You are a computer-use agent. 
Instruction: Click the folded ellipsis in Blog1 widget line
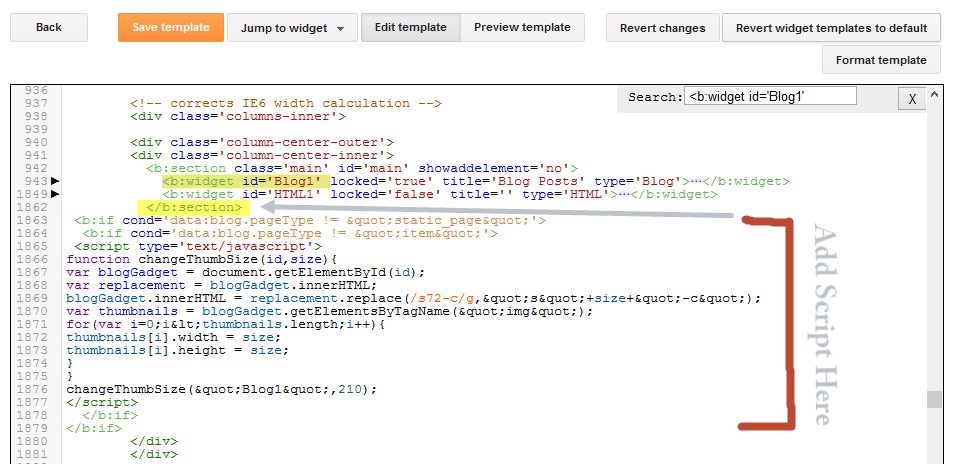(x=694, y=182)
